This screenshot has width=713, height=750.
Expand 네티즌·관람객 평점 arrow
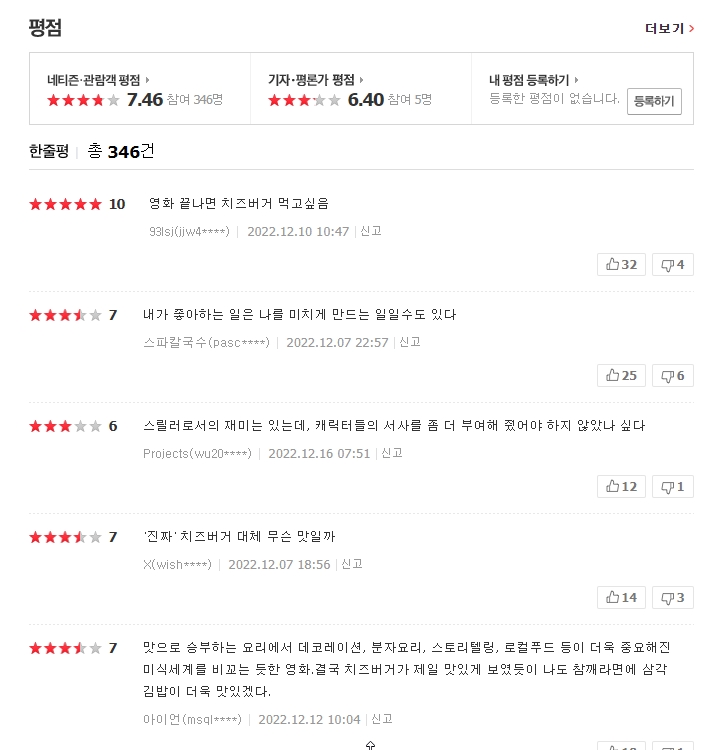click(148, 80)
